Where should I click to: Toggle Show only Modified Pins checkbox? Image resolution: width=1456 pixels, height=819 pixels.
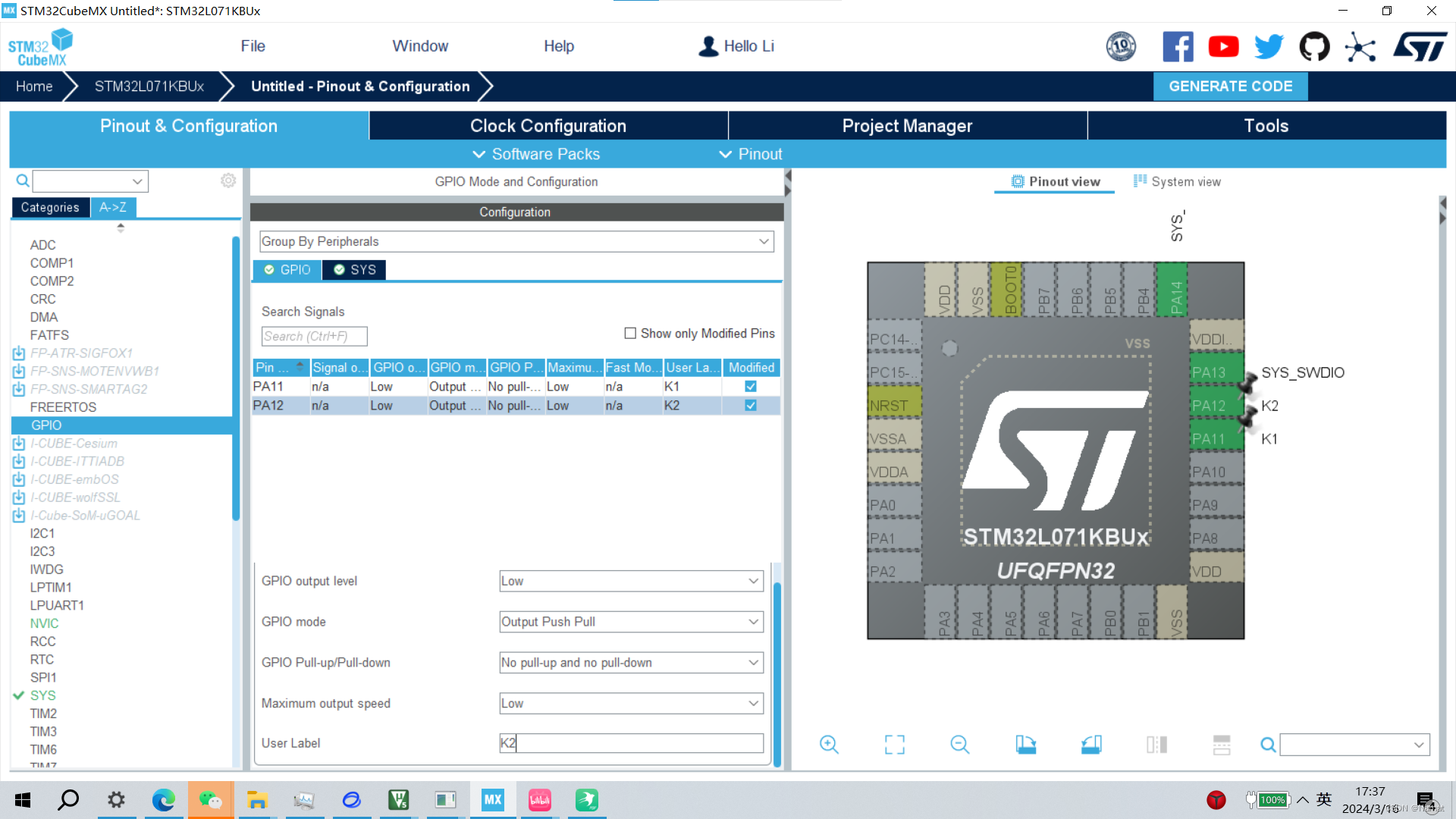click(x=630, y=334)
